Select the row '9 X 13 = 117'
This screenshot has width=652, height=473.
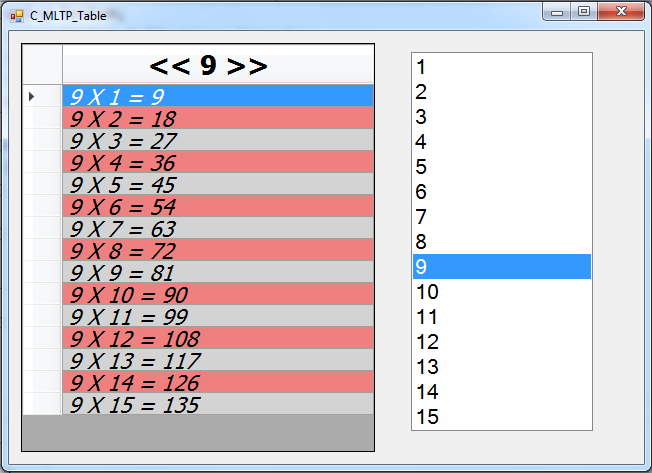click(x=218, y=360)
